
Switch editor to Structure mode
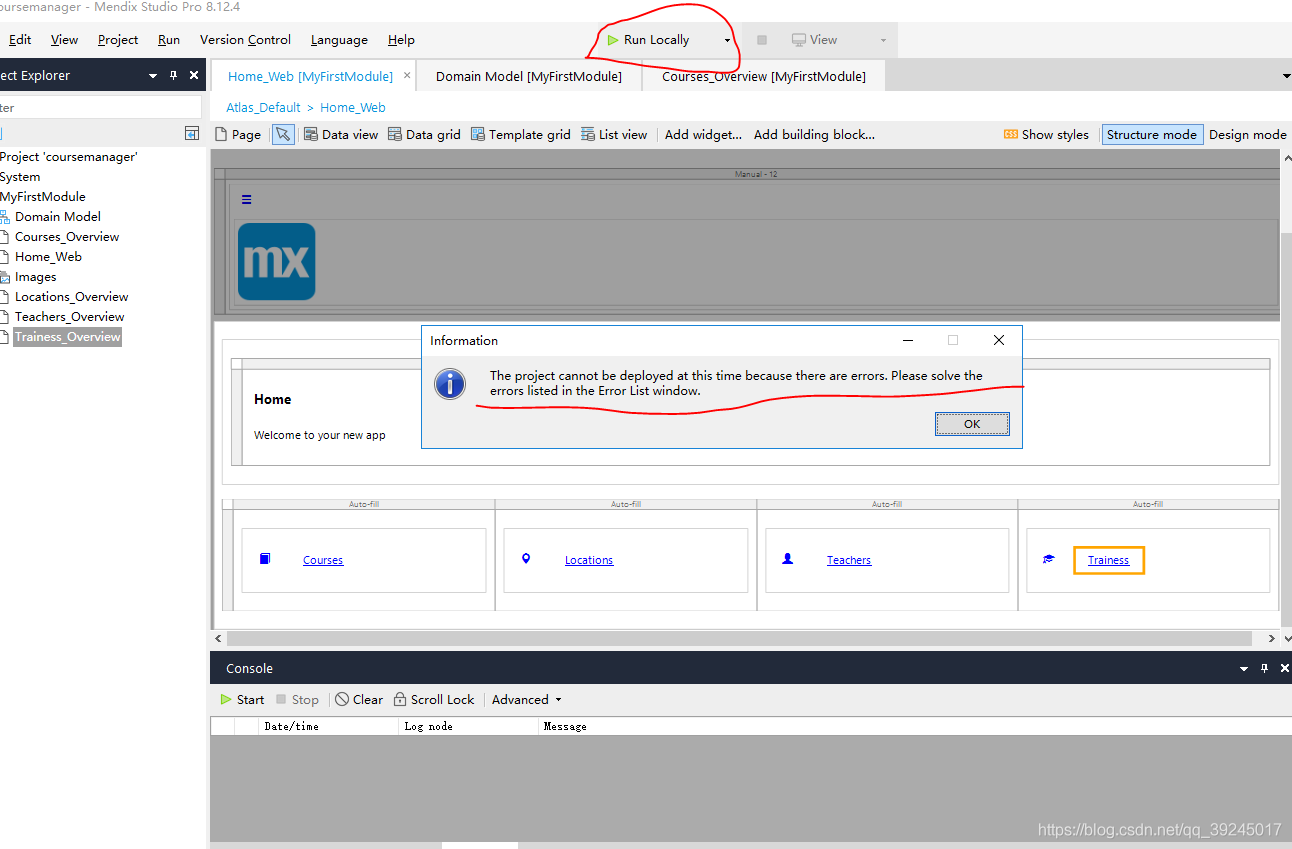[x=1151, y=135]
